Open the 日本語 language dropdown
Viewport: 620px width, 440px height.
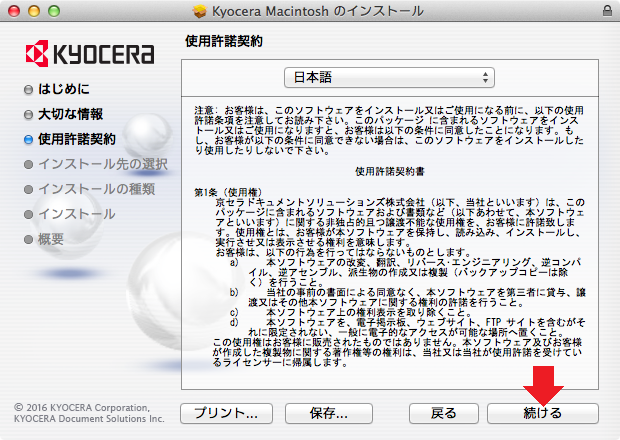click(x=389, y=77)
